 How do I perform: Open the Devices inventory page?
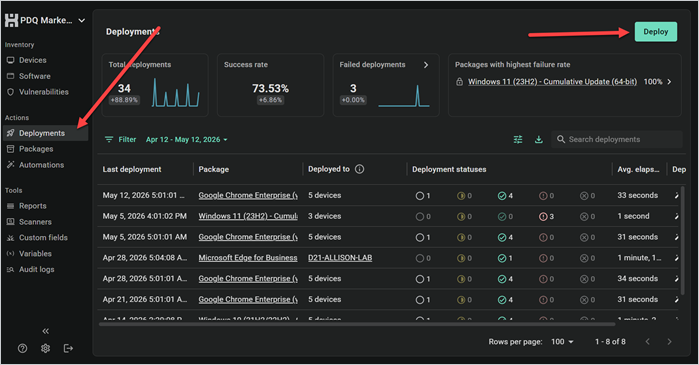[x=32, y=60]
